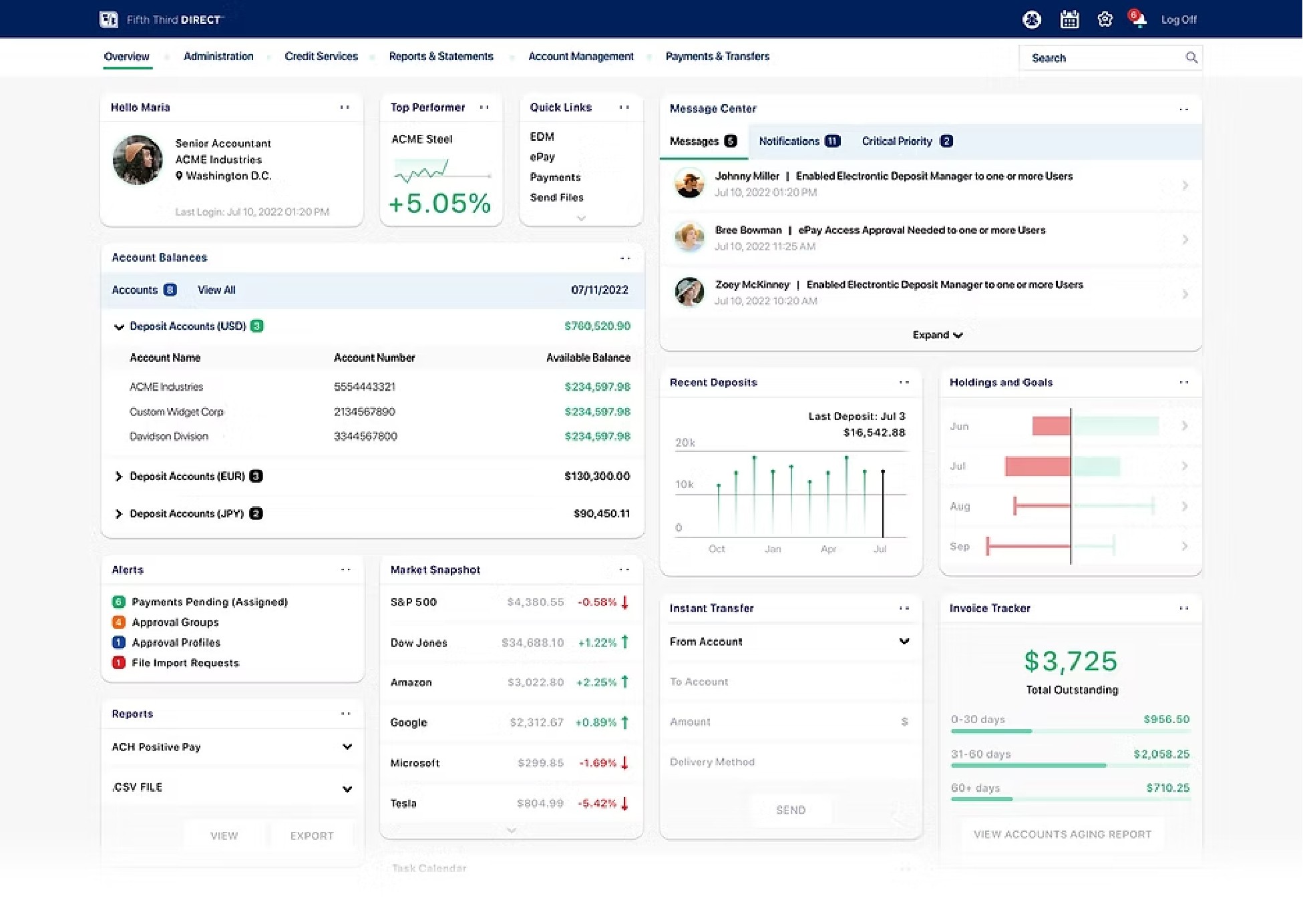Expand Deposit Accounts (EUR) section
This screenshot has width=1303, height=924.
pyautogui.click(x=118, y=476)
